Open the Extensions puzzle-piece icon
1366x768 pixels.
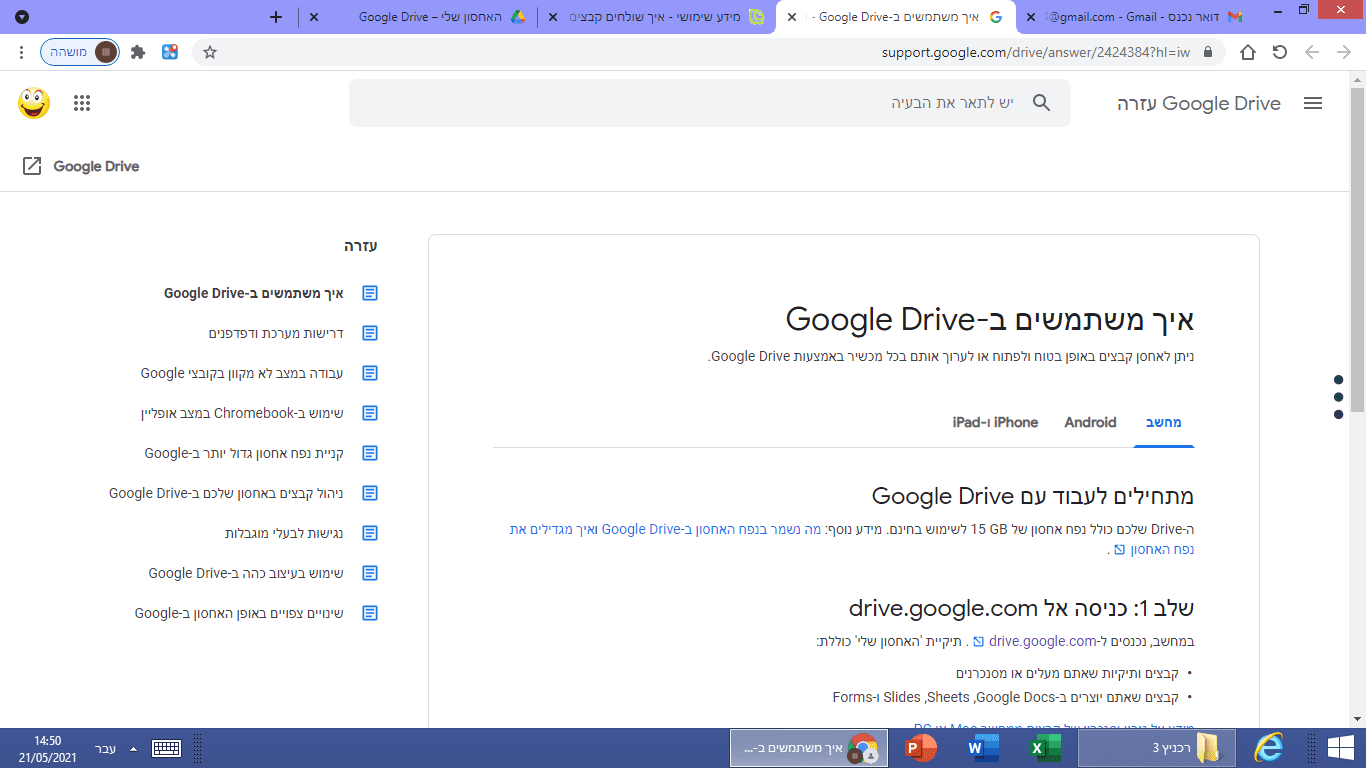[x=138, y=52]
